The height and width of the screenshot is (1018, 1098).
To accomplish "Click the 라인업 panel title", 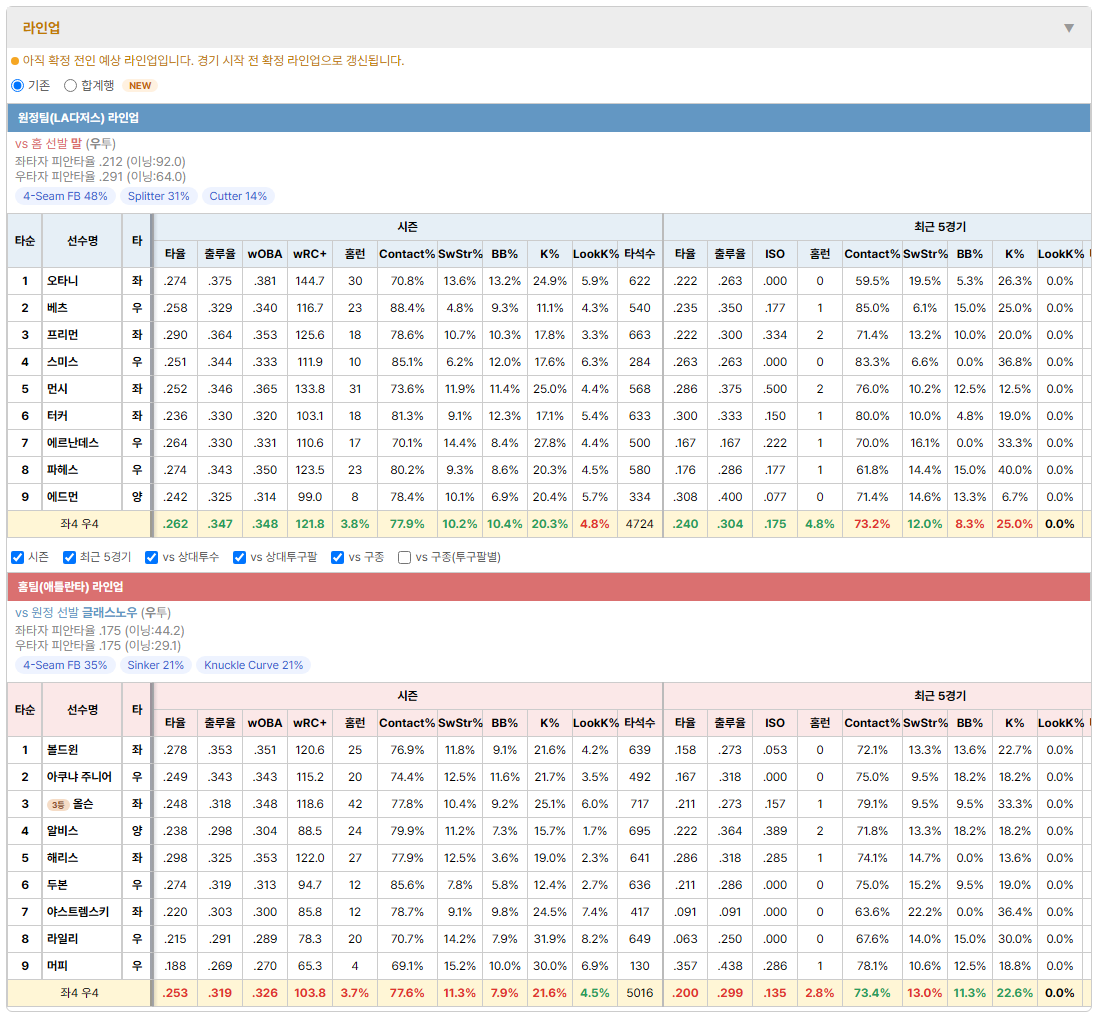I will pyautogui.click(x=41, y=28).
